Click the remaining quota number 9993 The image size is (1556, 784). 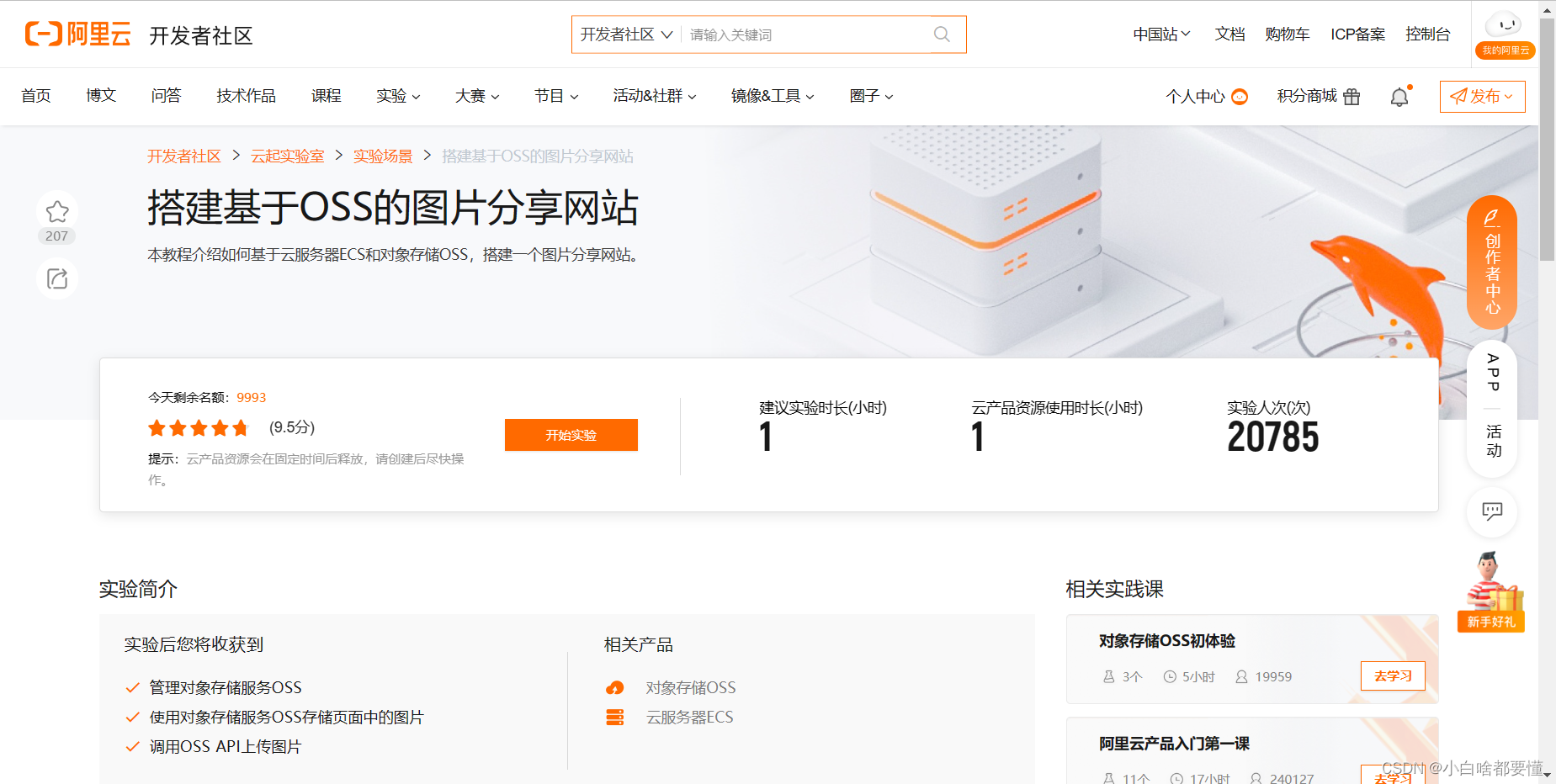[x=251, y=398]
